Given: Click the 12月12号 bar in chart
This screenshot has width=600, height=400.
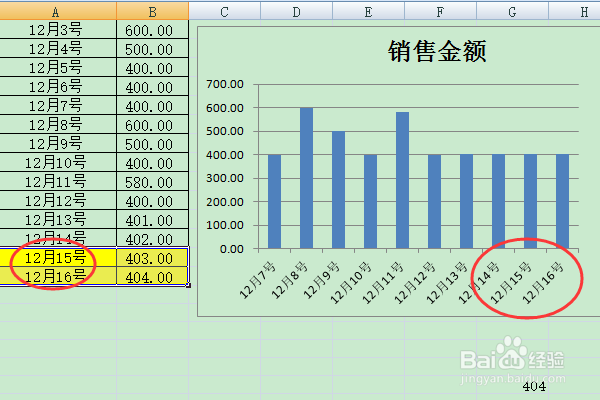Looking at the screenshot, I should pyautogui.click(x=434, y=202).
